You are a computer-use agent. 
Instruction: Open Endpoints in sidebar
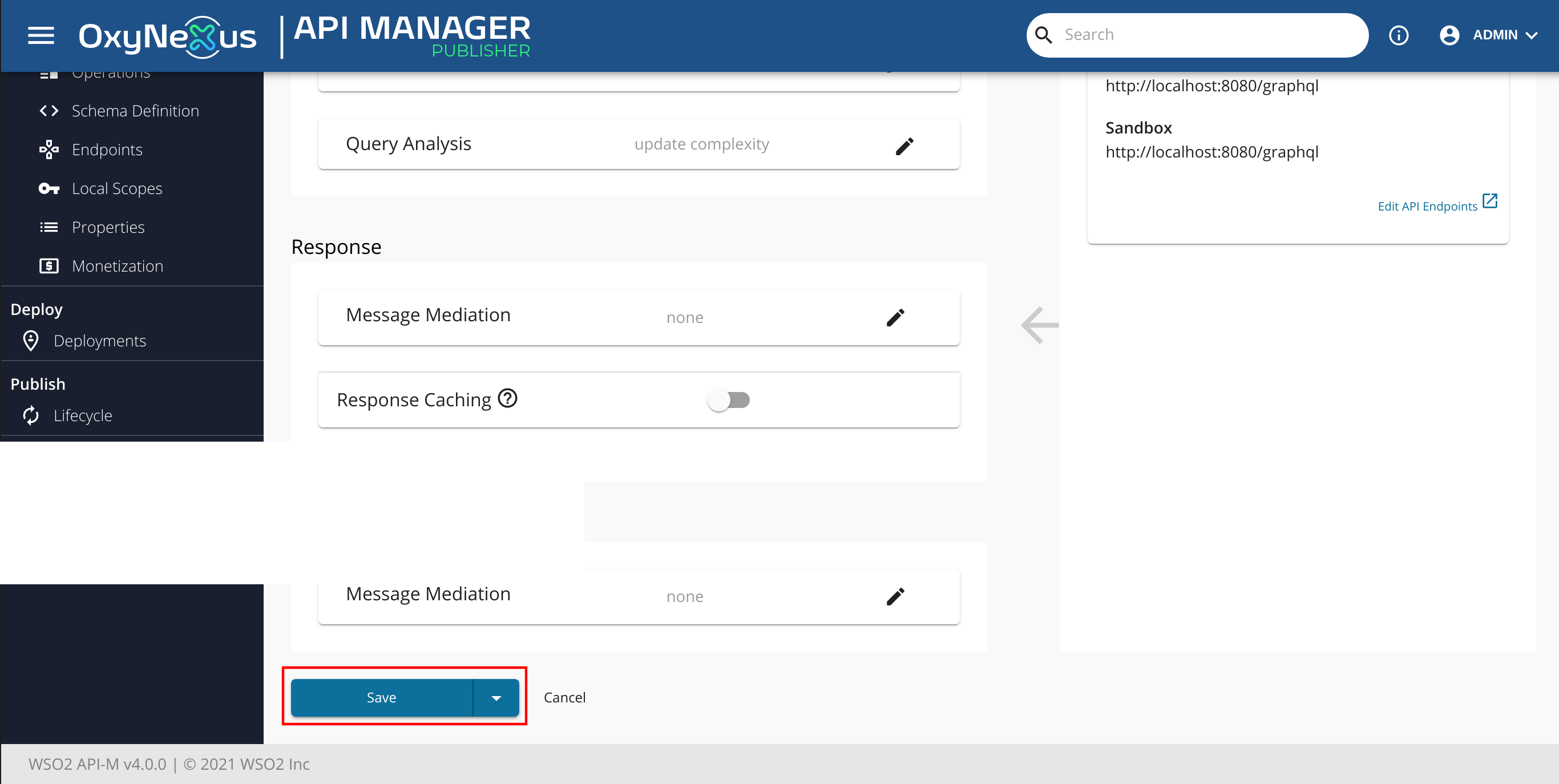[107, 149]
